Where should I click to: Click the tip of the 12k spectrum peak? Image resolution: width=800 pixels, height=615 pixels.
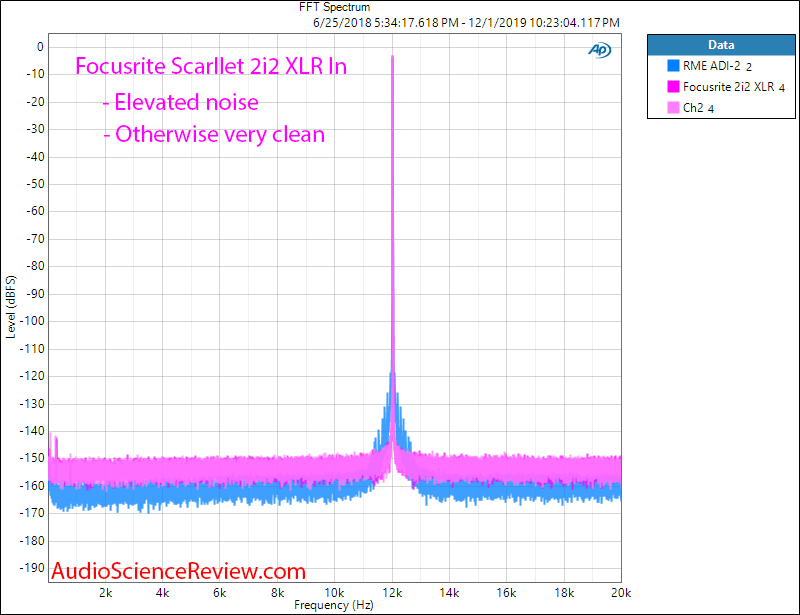point(392,57)
